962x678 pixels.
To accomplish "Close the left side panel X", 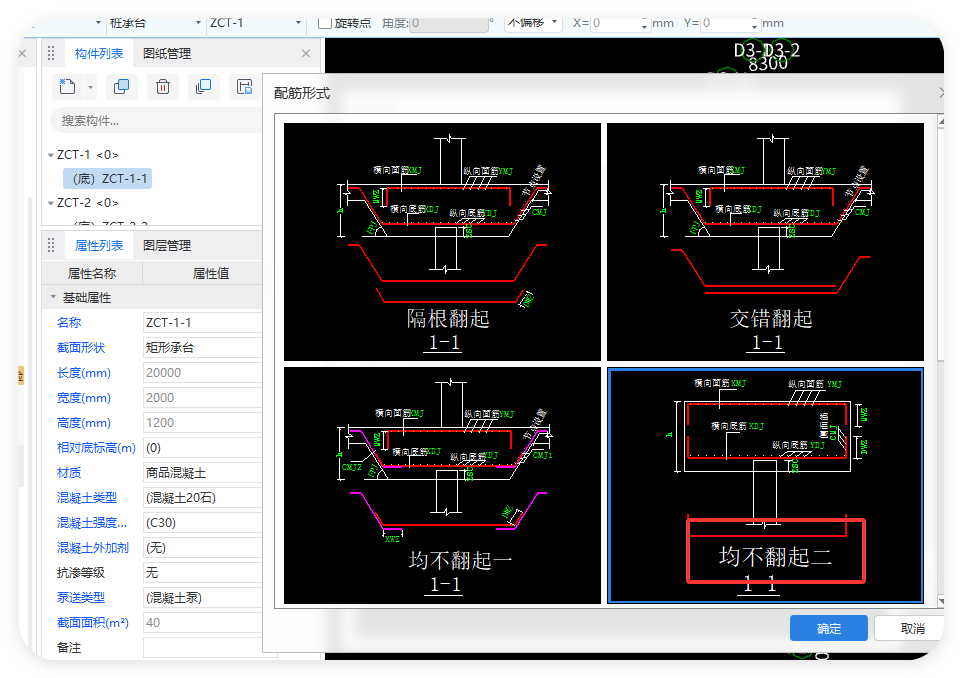I will (22, 53).
